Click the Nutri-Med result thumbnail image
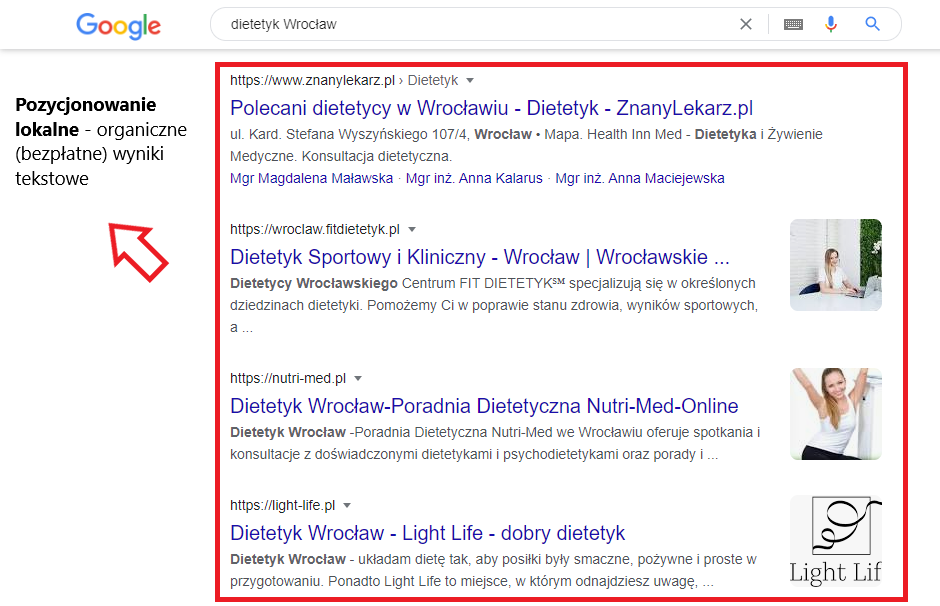Viewport: 940px width, 606px height. point(836,414)
